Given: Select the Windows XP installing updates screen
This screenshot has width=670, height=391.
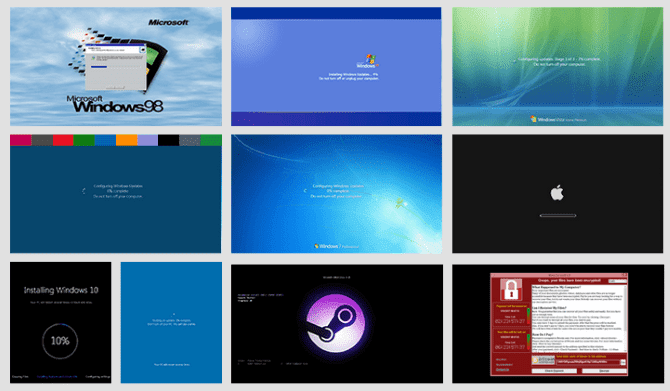Looking at the screenshot, I should coord(336,66).
